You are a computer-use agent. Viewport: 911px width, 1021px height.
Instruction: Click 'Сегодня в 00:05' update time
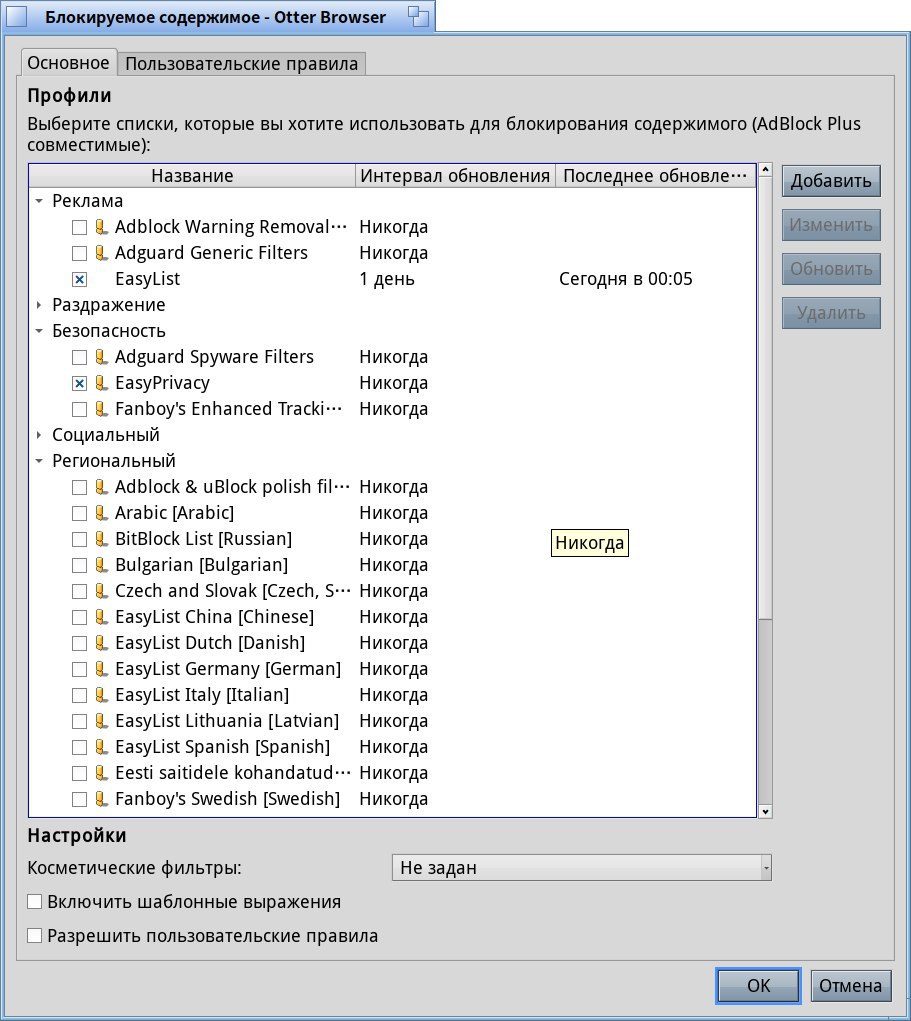click(626, 279)
